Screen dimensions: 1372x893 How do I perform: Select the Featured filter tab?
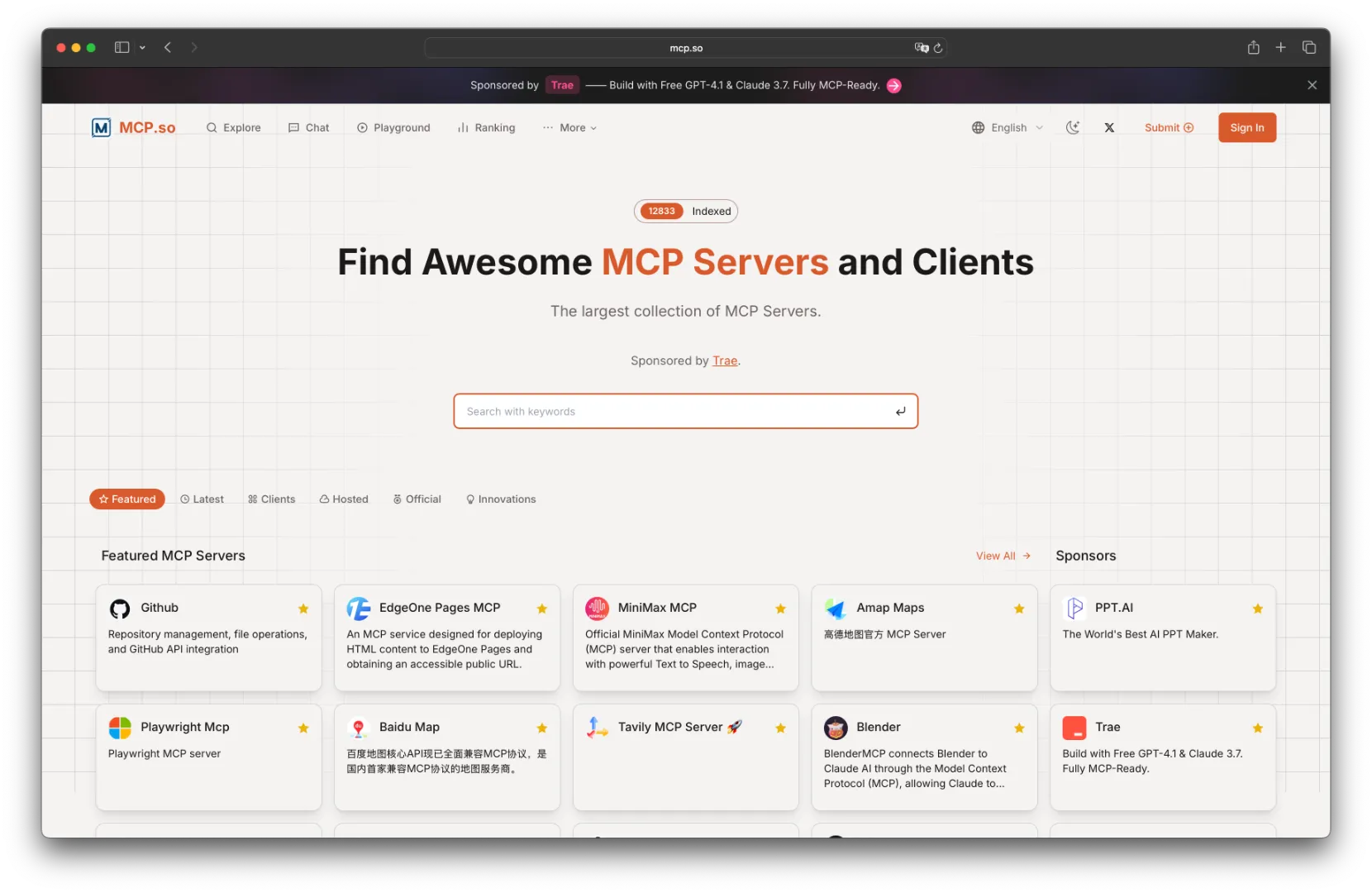click(127, 499)
